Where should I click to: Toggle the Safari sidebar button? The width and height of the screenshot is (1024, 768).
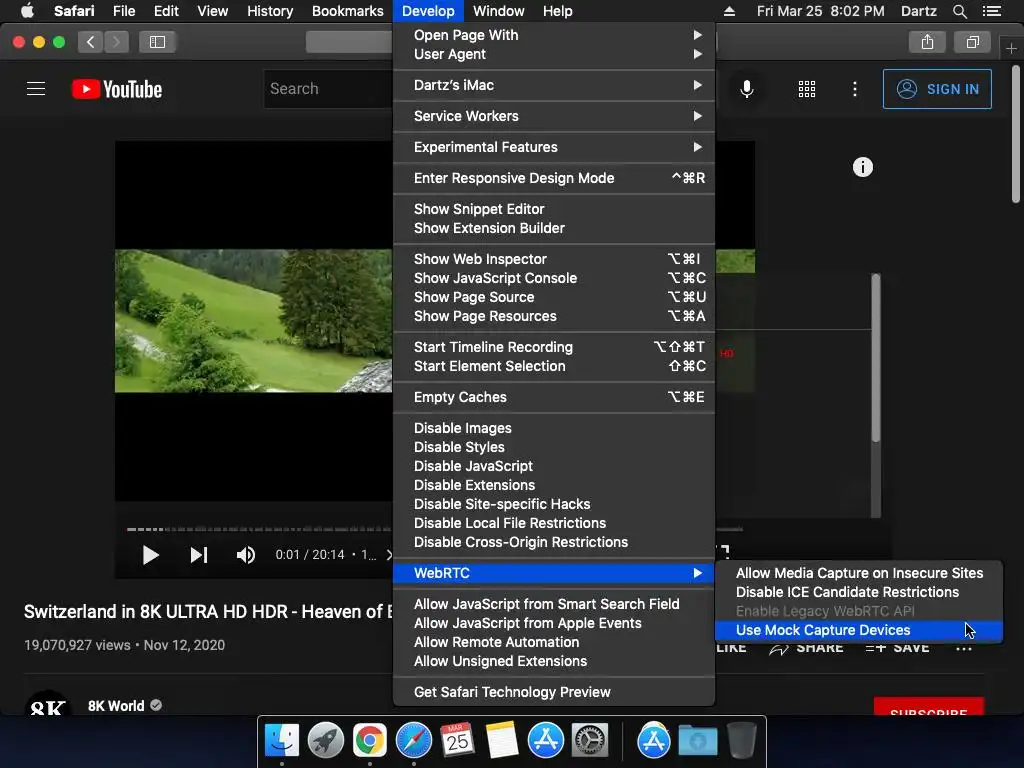click(x=157, y=42)
